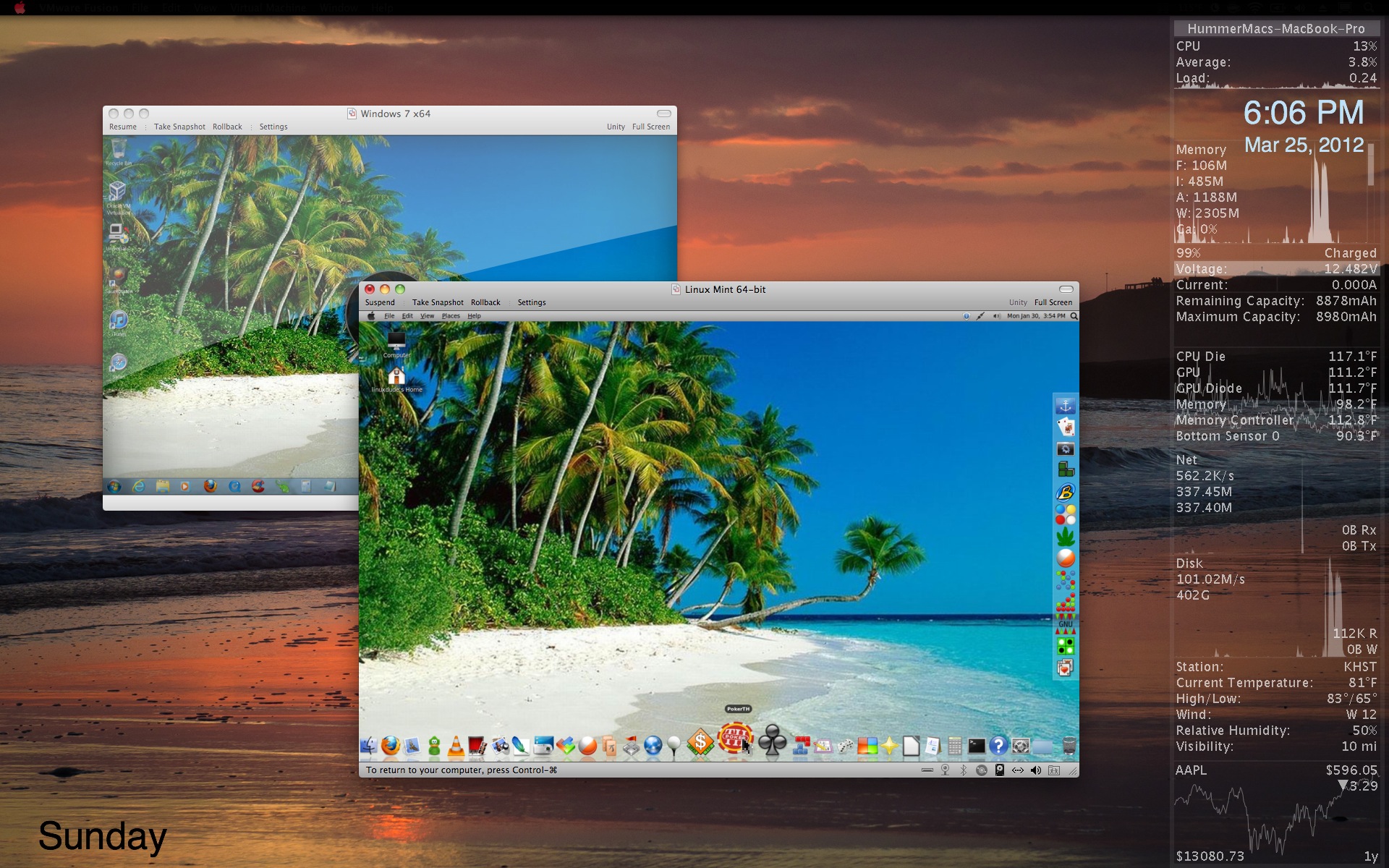
Task: Launch VLC cone icon in dock
Action: click(x=456, y=746)
